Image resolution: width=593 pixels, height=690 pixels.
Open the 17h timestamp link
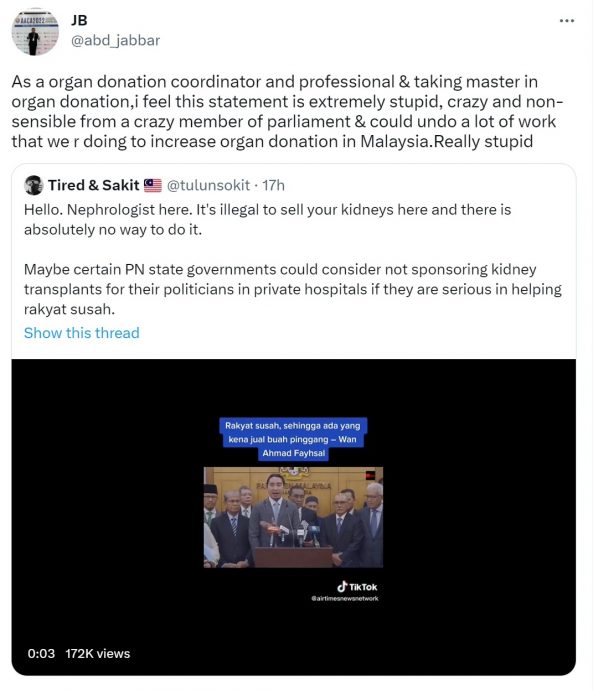[274, 185]
